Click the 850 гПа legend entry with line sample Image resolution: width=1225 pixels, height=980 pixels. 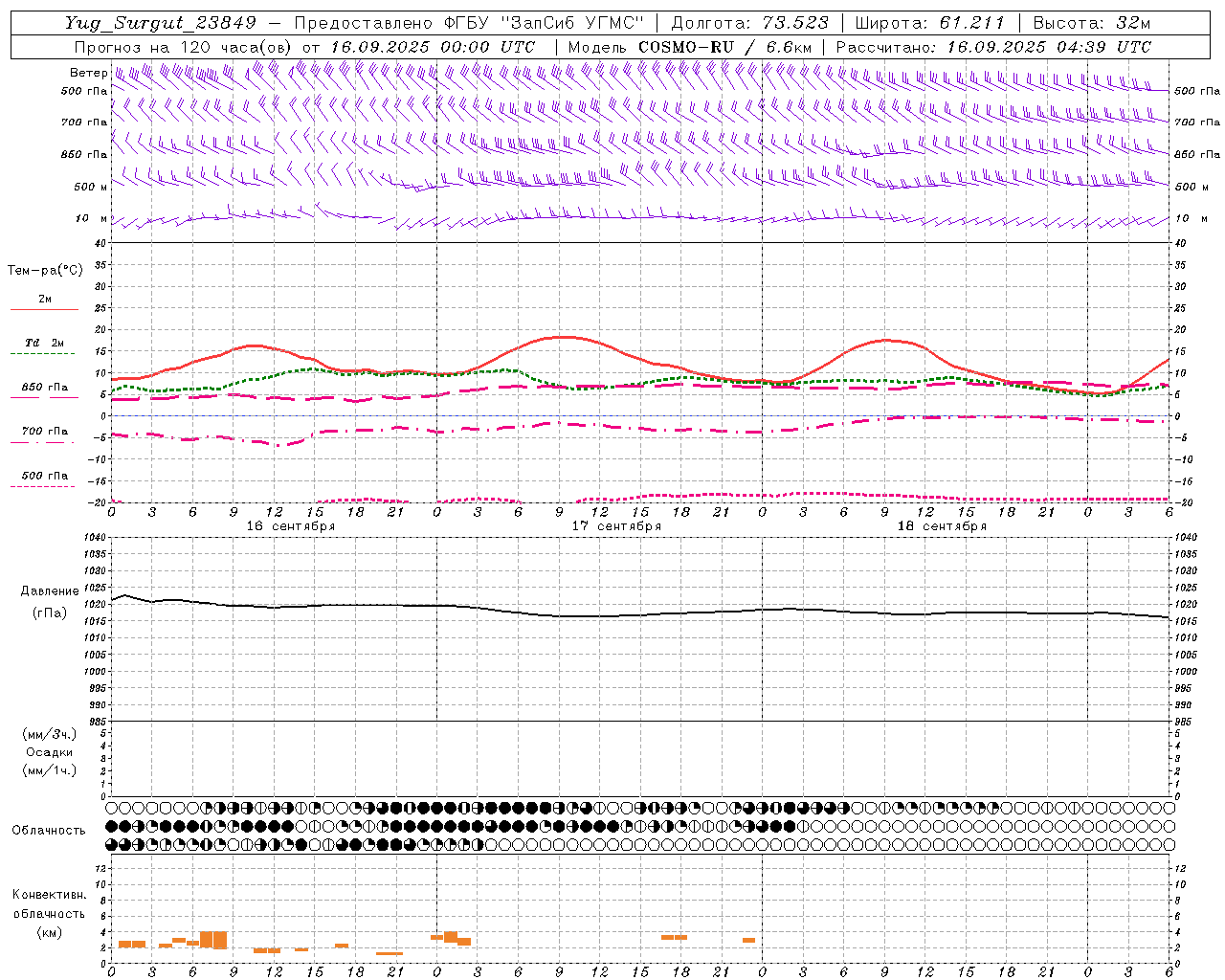click(x=45, y=388)
